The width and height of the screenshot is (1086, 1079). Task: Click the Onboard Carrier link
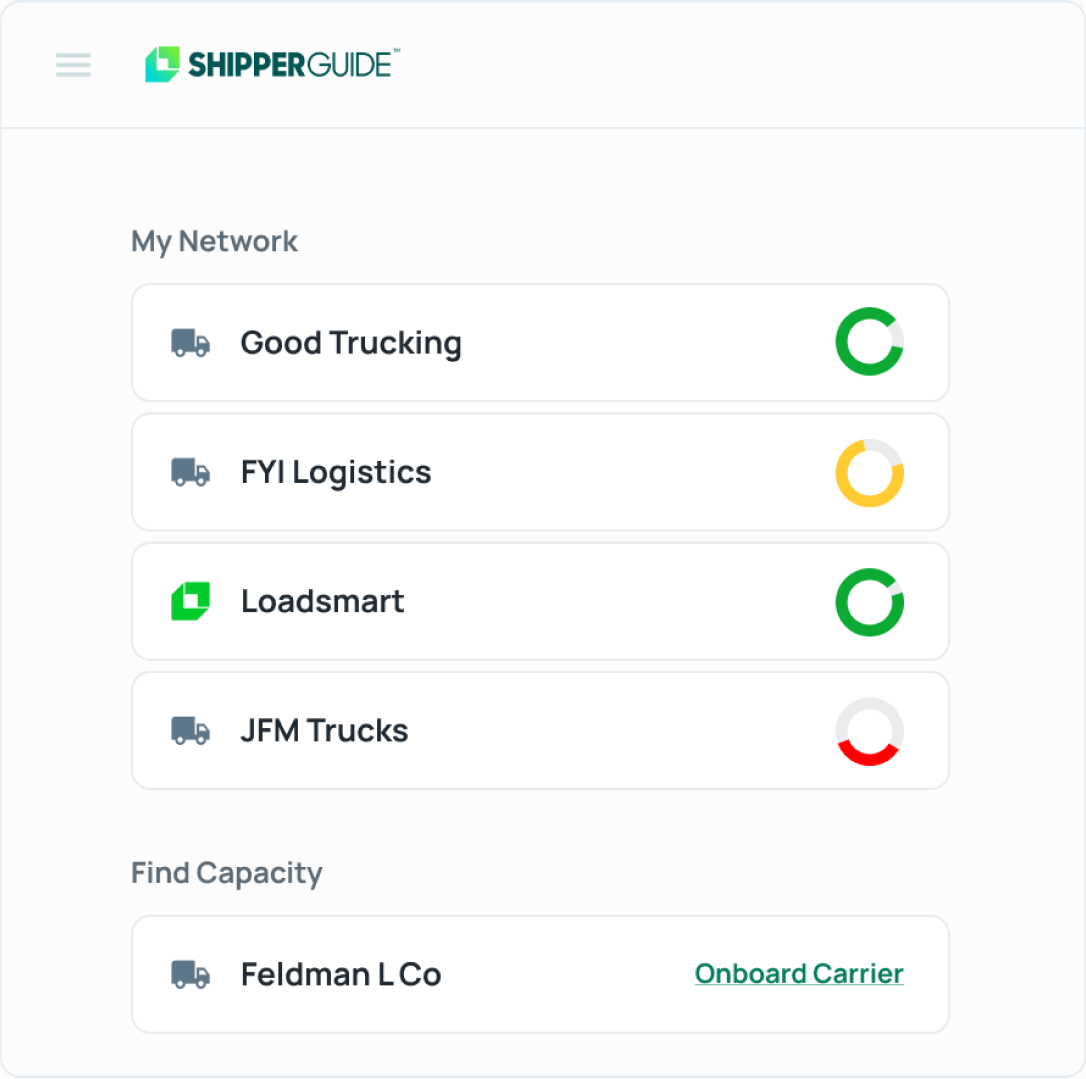click(x=798, y=973)
